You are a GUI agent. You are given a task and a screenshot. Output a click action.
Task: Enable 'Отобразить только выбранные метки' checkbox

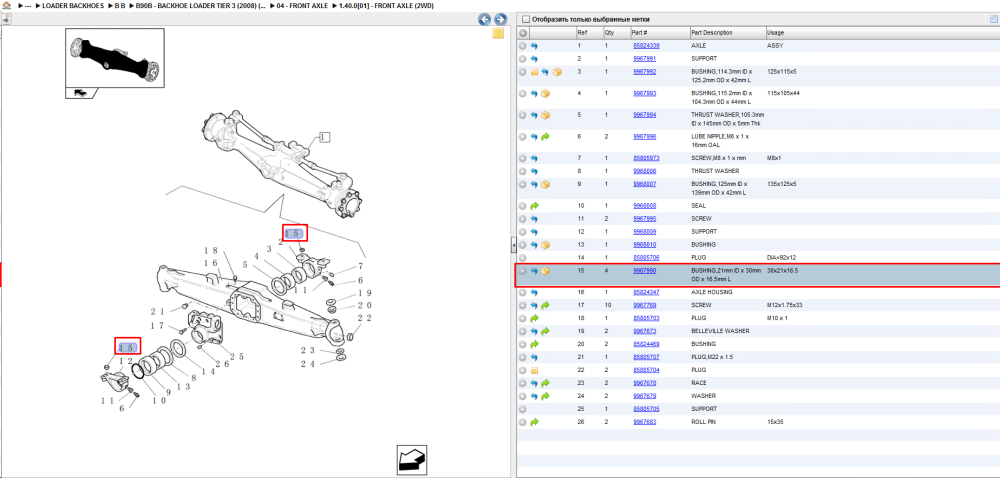pyautogui.click(x=526, y=19)
